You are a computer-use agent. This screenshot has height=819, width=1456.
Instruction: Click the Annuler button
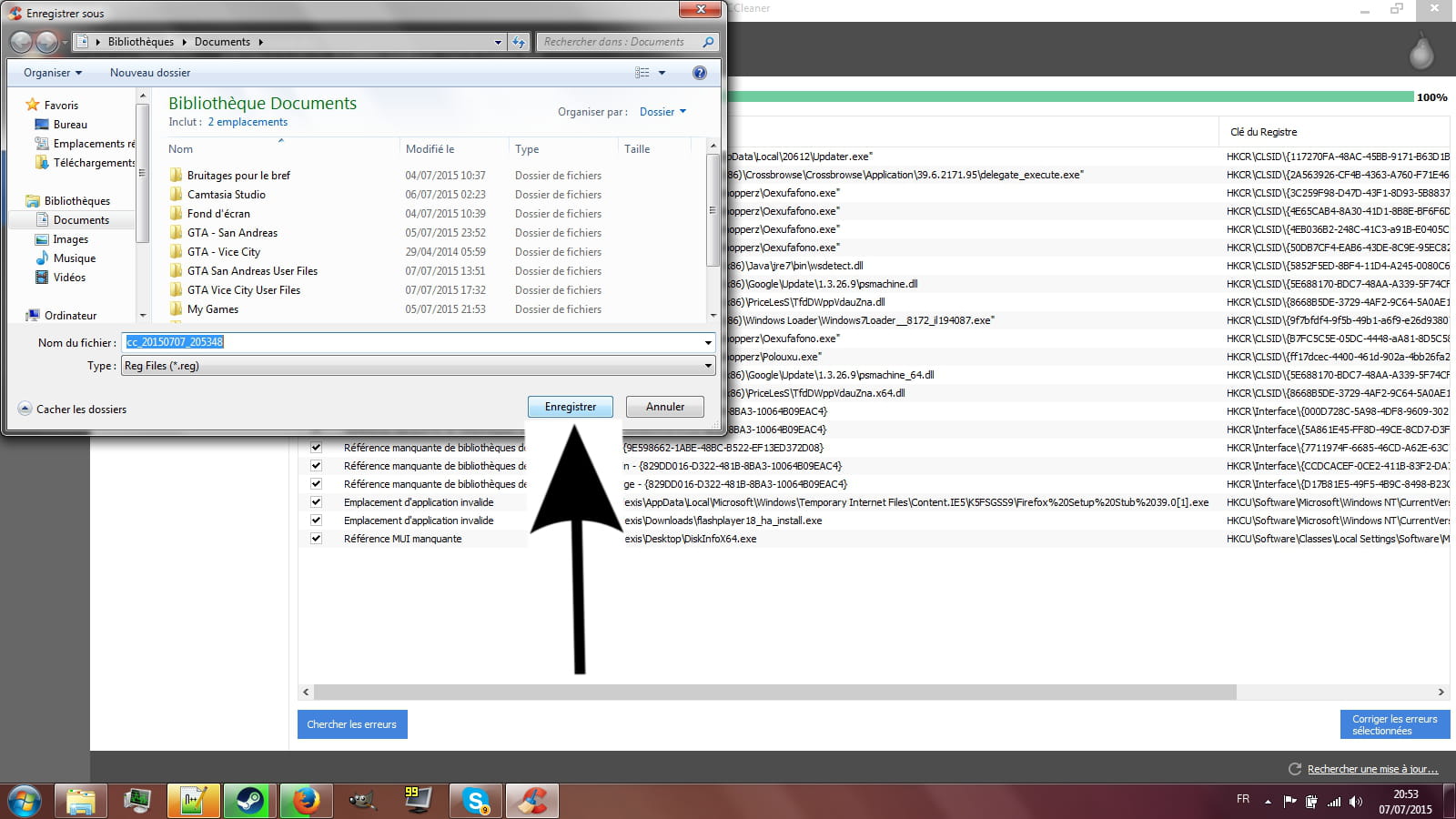click(664, 407)
